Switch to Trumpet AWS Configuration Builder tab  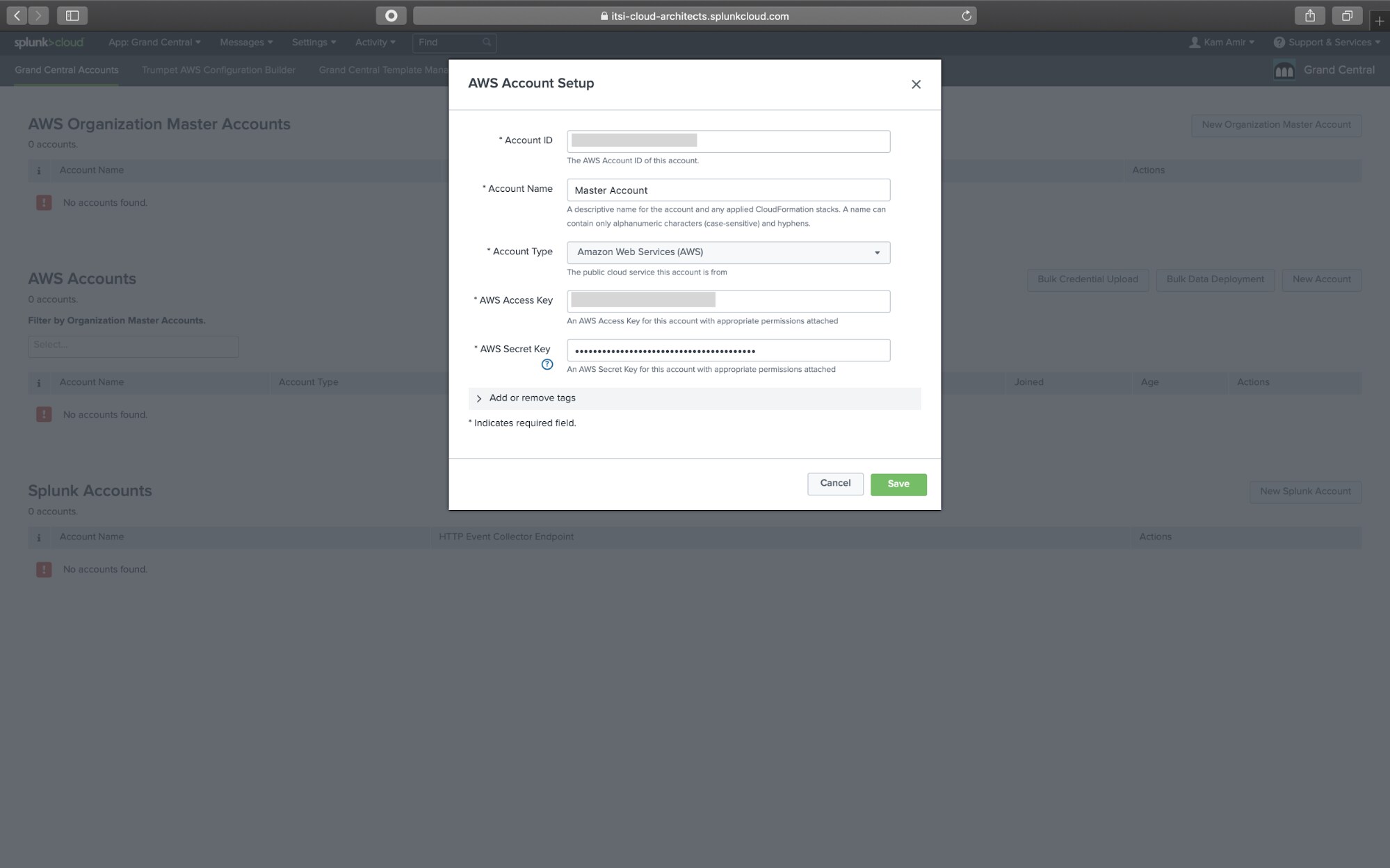coord(218,70)
